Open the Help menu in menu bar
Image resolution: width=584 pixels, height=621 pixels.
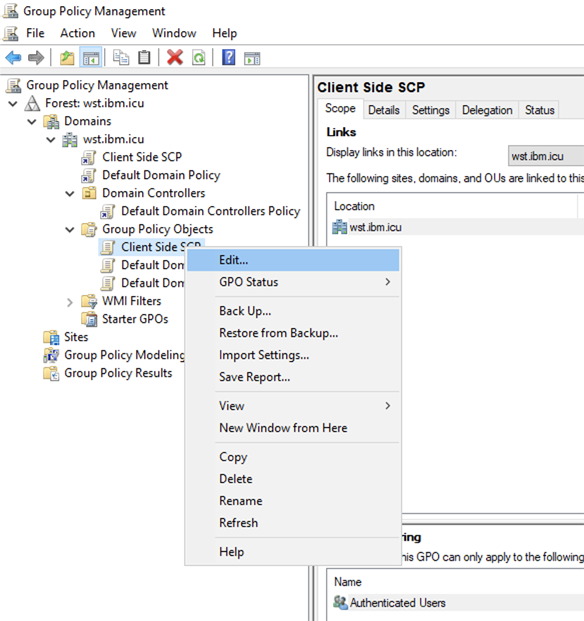pyautogui.click(x=224, y=33)
